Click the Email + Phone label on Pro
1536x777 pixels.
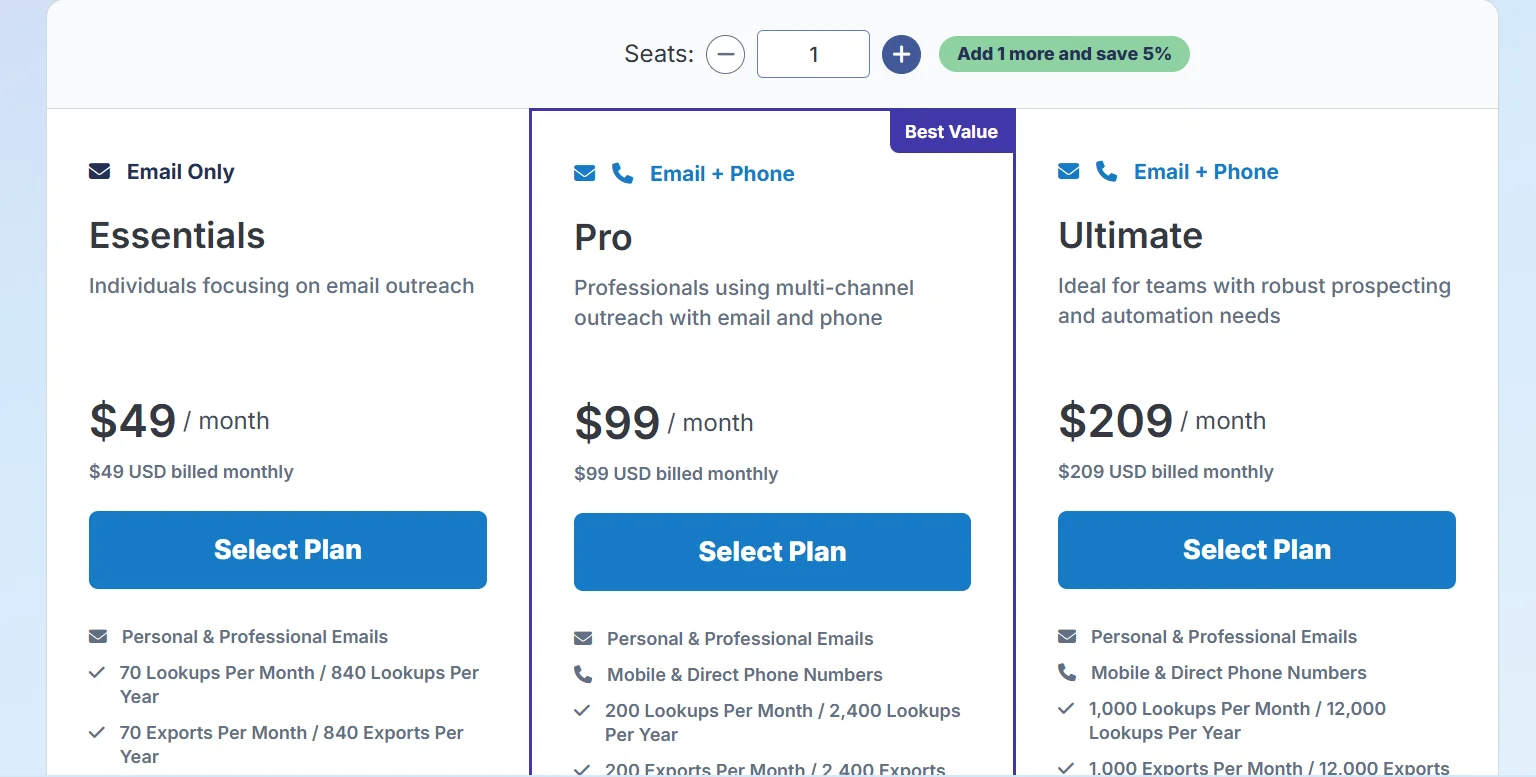click(x=722, y=174)
